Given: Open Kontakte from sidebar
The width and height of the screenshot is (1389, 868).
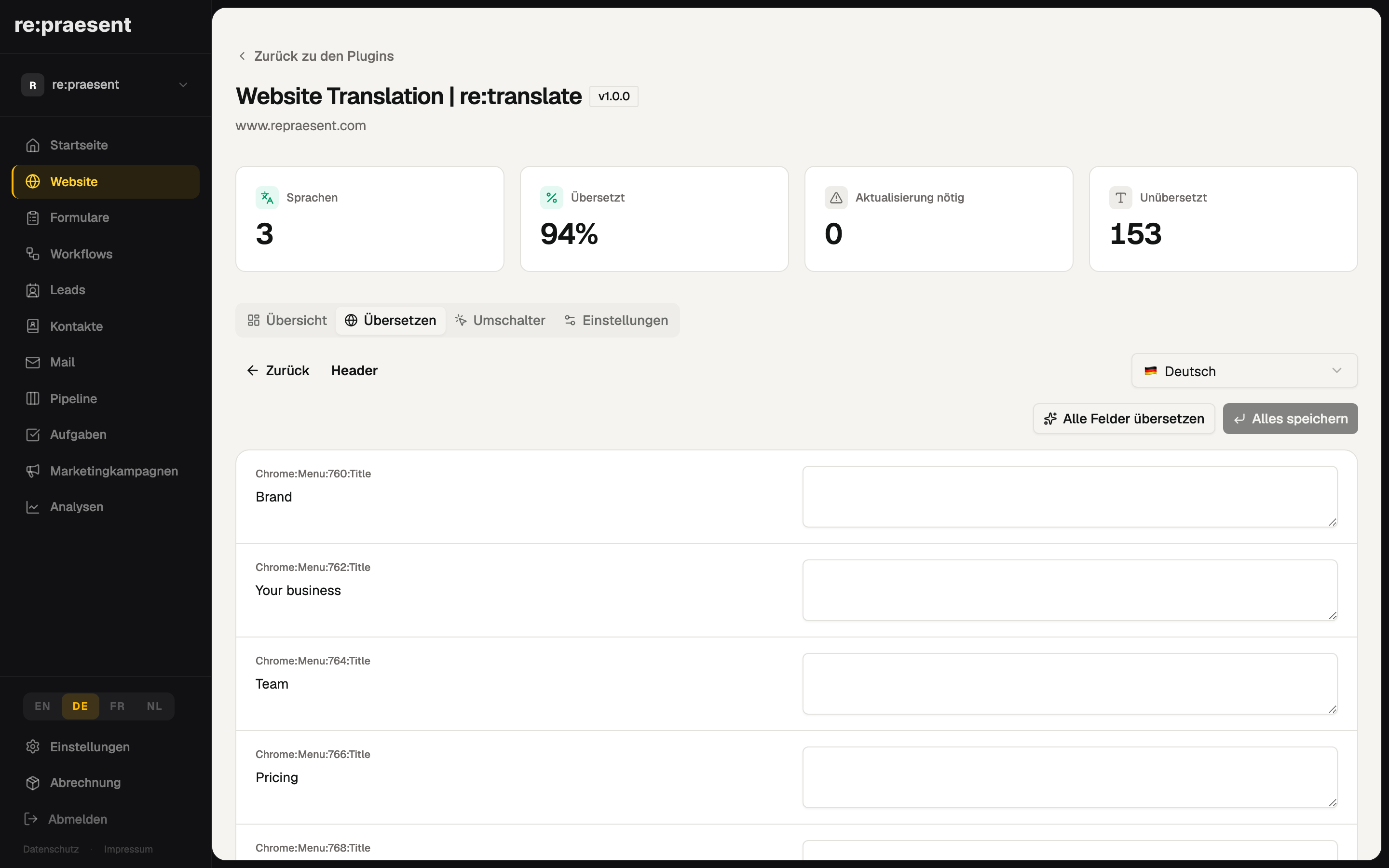Looking at the screenshot, I should (x=106, y=326).
